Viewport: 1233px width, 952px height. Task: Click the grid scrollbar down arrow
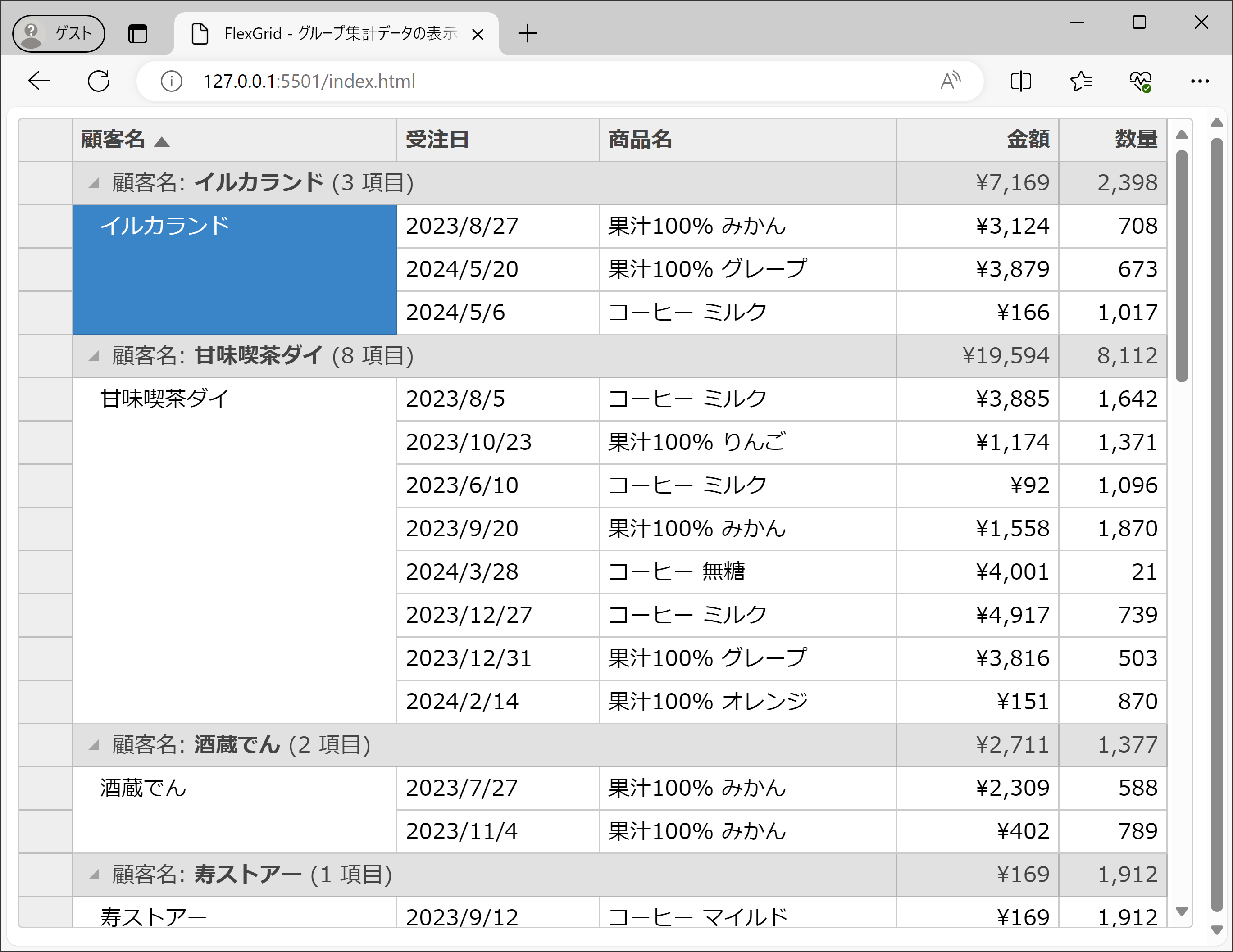pyautogui.click(x=1182, y=911)
